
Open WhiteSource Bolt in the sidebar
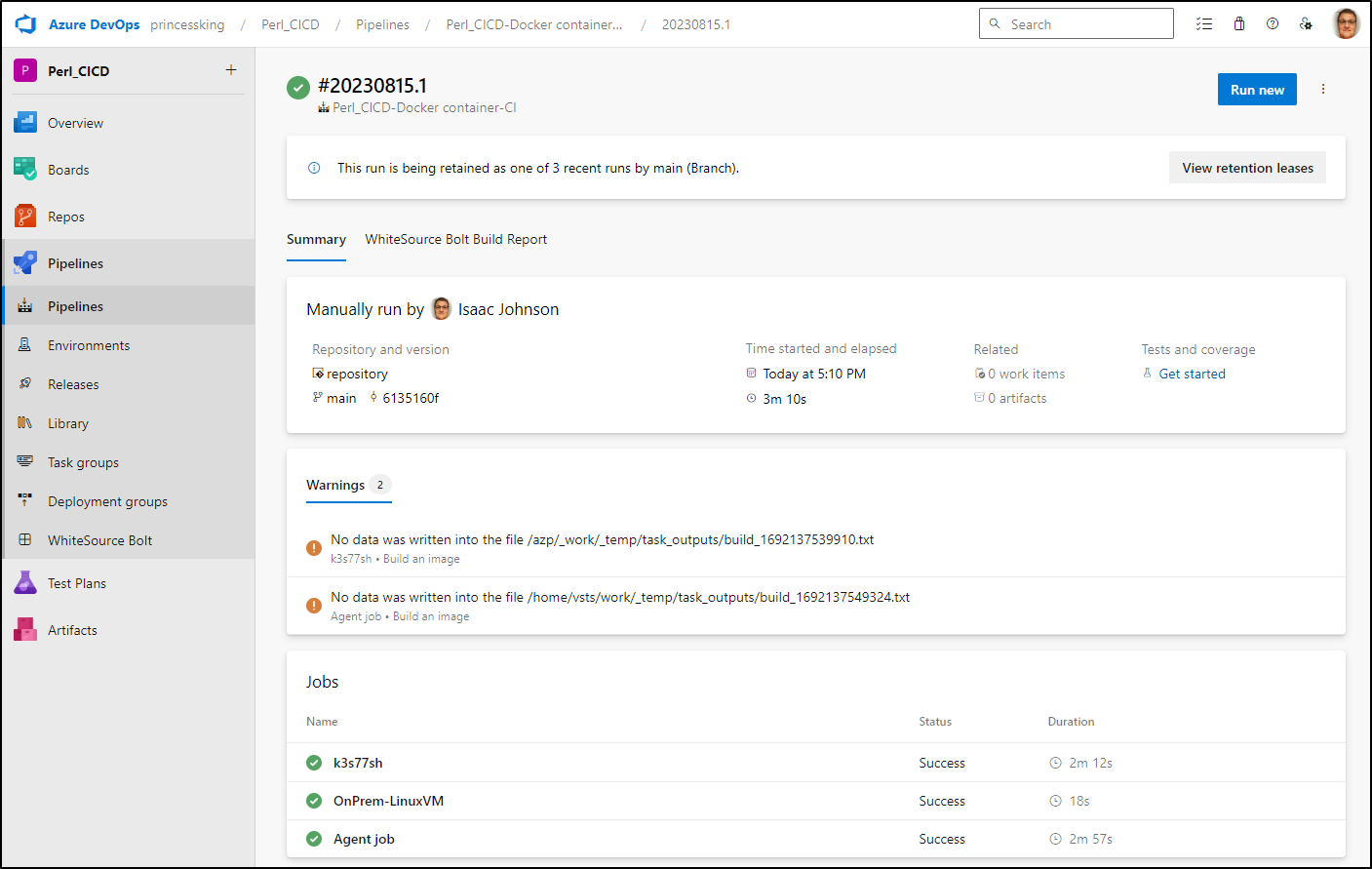tap(128, 540)
